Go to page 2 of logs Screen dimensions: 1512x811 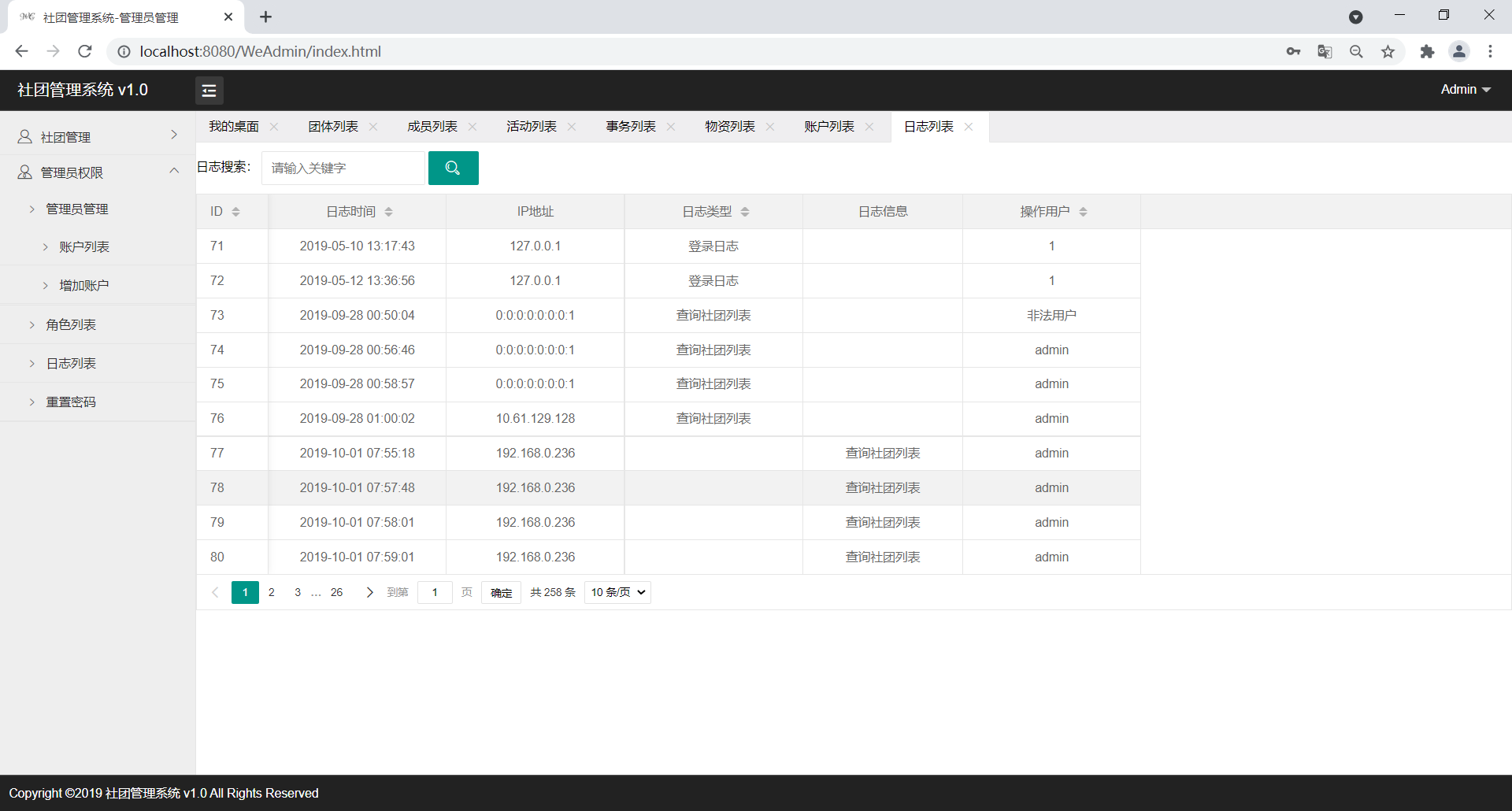click(x=272, y=592)
